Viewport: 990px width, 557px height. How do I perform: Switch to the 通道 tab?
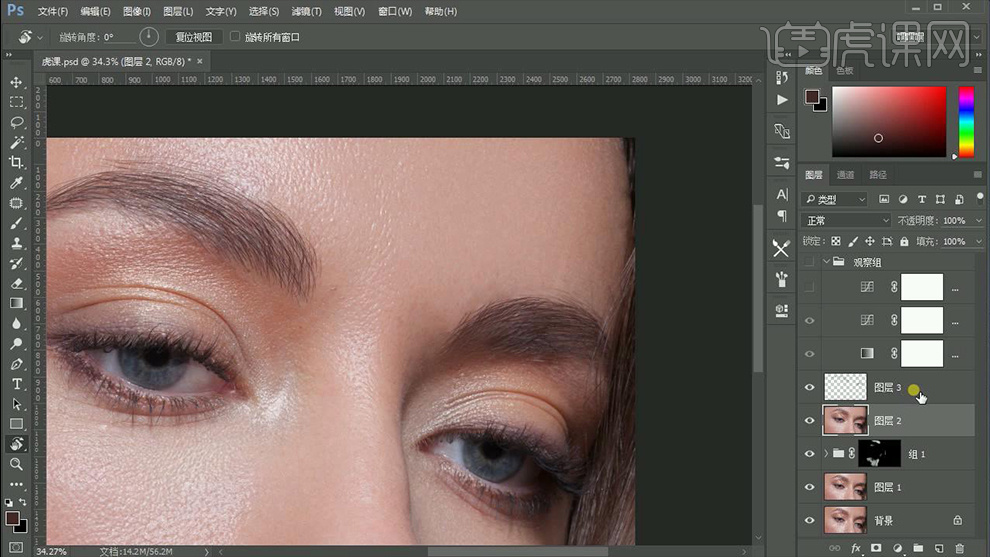tap(845, 174)
